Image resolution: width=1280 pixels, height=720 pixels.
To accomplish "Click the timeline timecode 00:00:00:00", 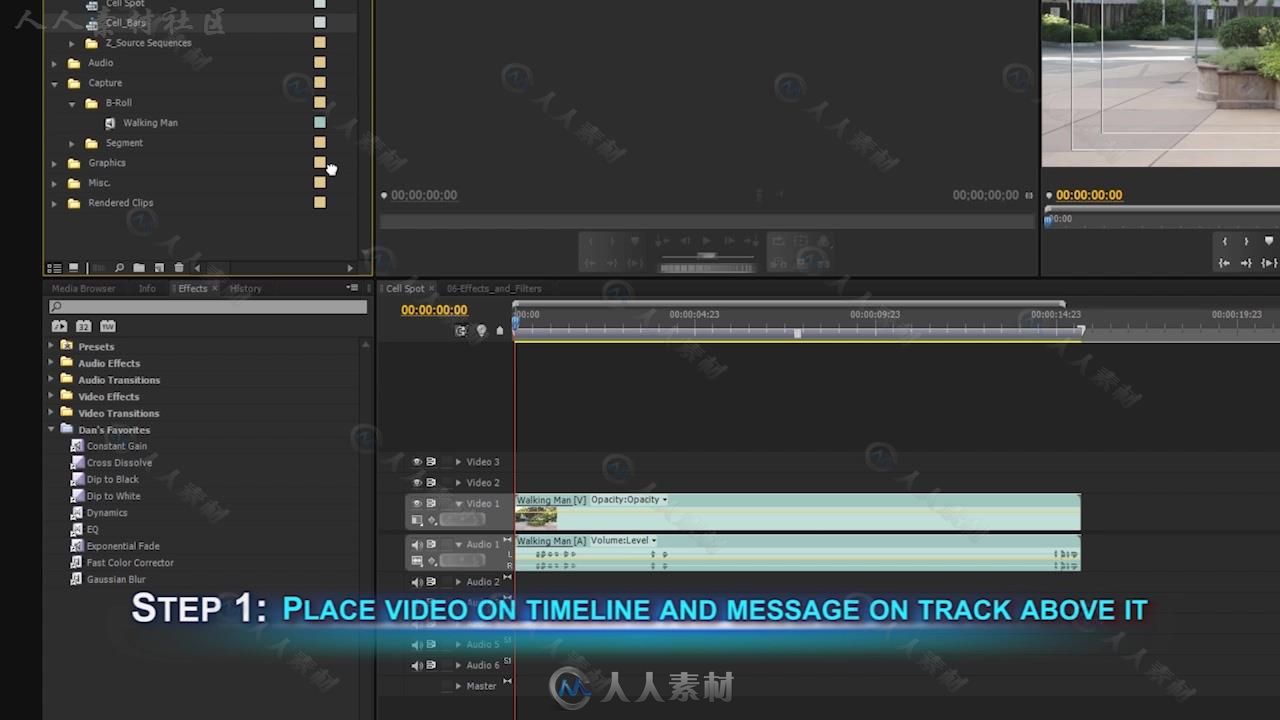I will pyautogui.click(x=434, y=310).
